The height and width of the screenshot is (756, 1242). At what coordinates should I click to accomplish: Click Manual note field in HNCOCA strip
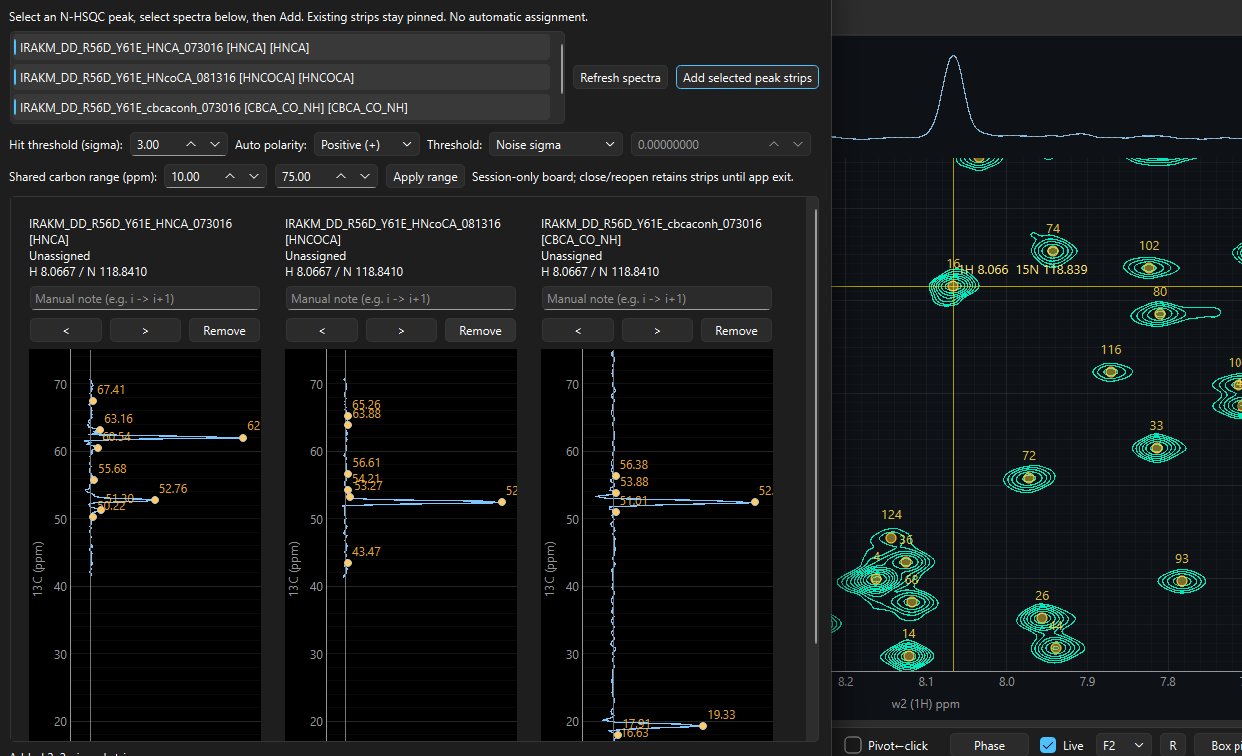pyautogui.click(x=401, y=298)
